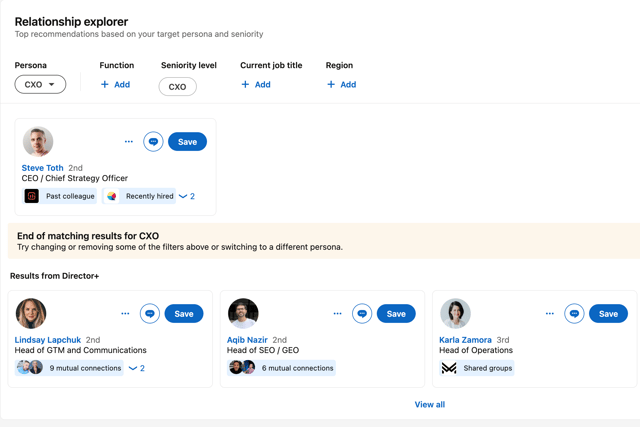Add a Current job title filter
This screenshot has width=640, height=427.
pyautogui.click(x=256, y=85)
